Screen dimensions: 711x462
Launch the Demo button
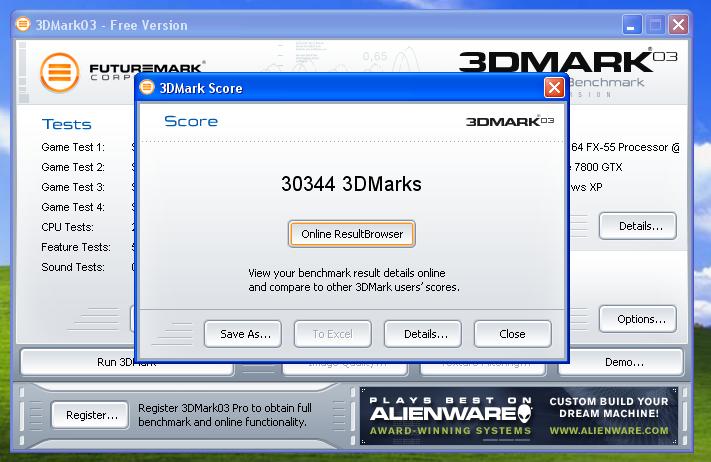[621, 362]
